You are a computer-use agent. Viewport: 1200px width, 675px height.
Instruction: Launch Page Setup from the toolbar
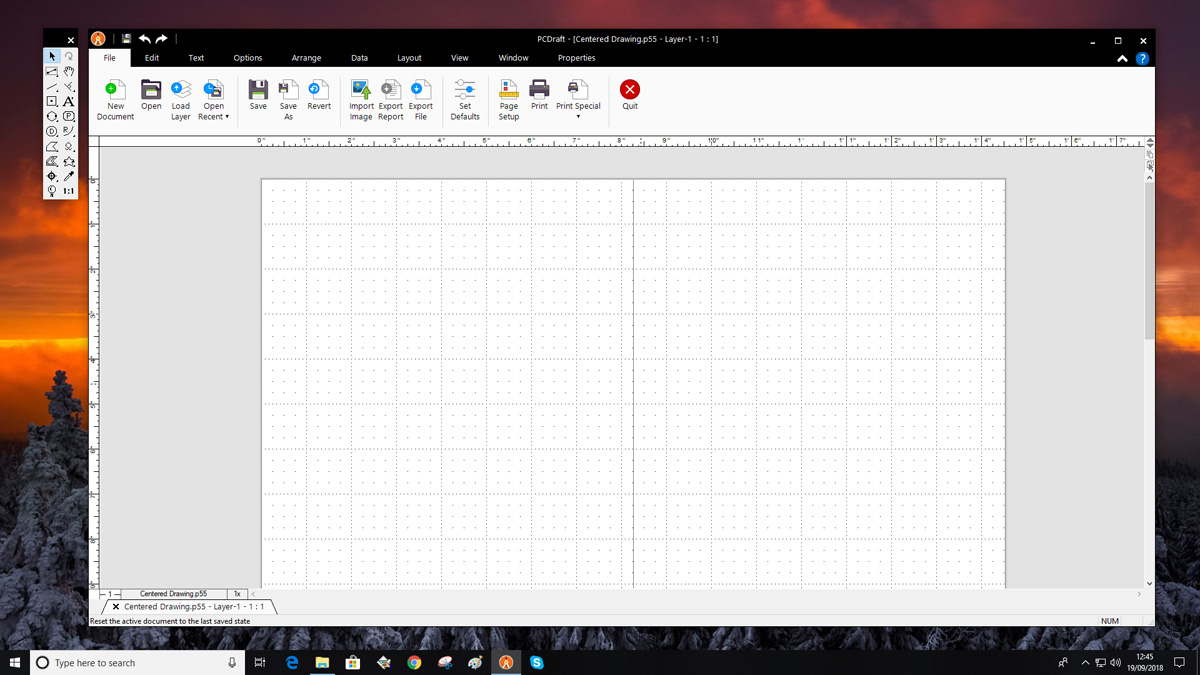(508, 97)
